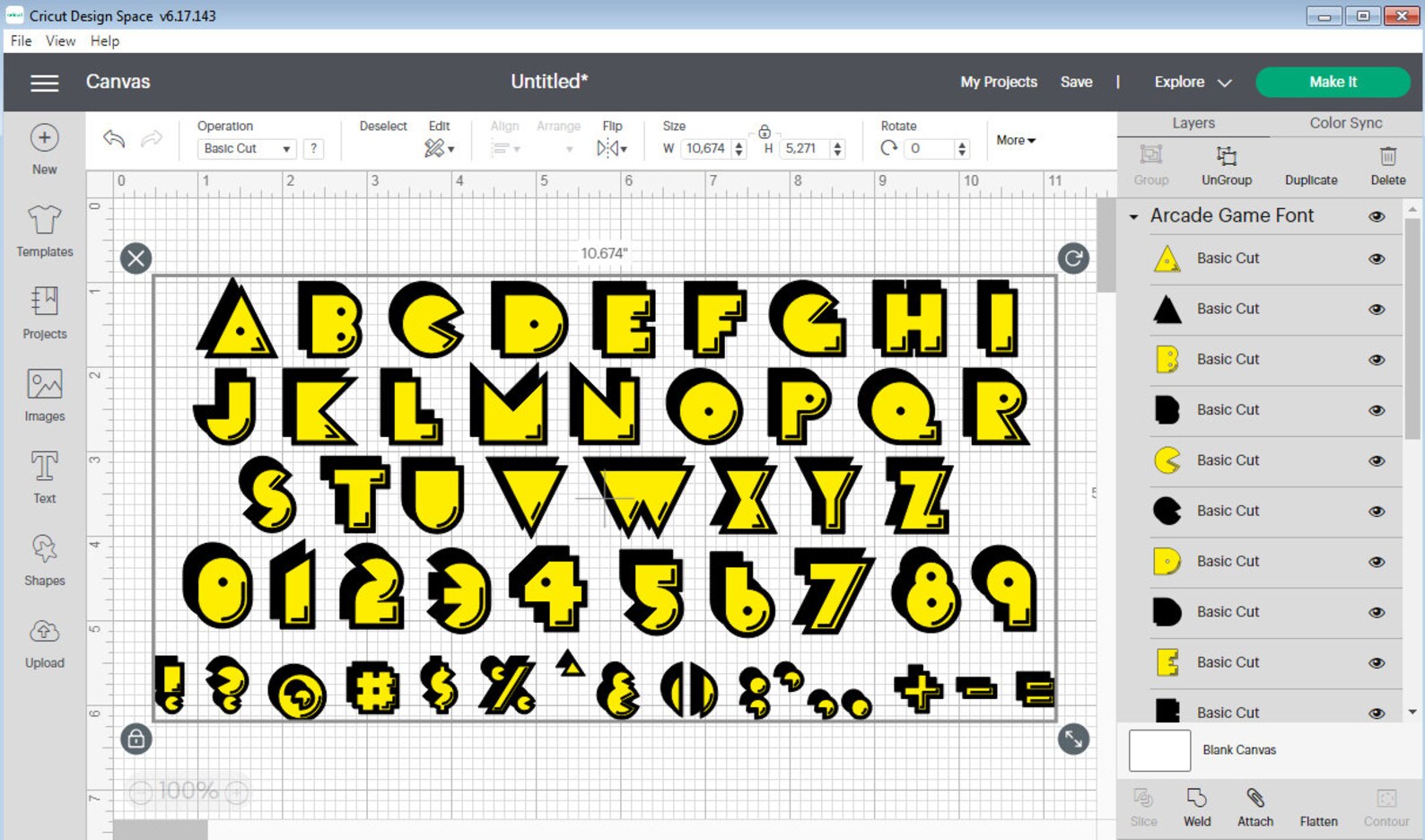Click the zoom in plus button

(x=237, y=792)
